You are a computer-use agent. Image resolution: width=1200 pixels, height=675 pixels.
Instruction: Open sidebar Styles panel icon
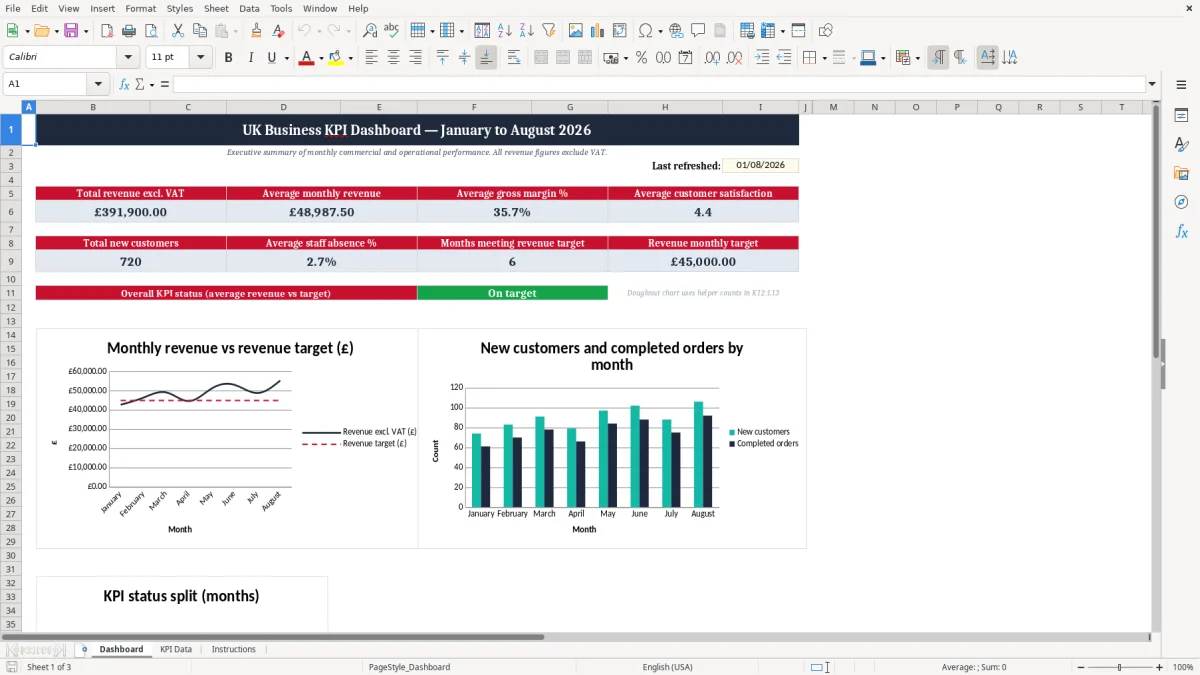[x=1181, y=144]
